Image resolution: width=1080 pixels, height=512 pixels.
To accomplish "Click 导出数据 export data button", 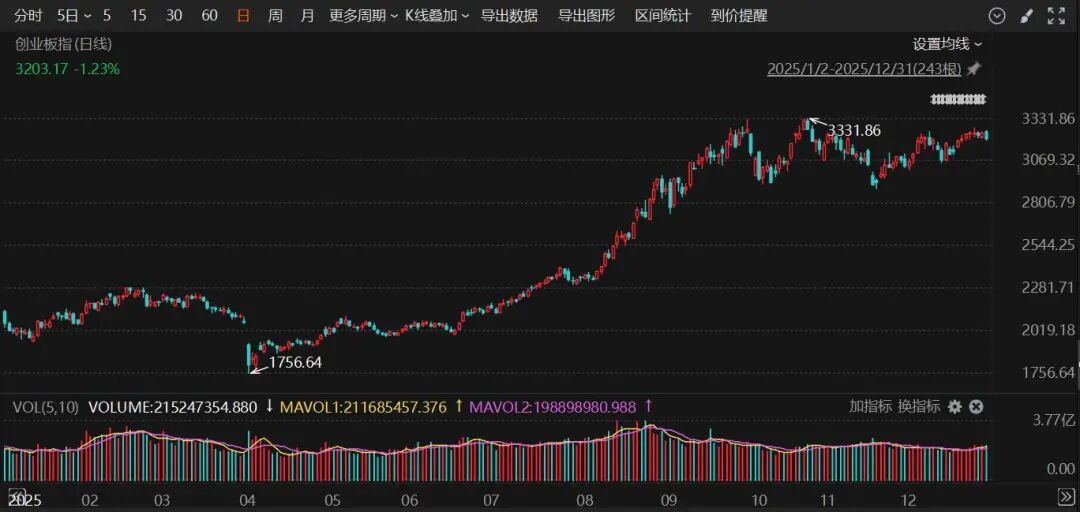I will [x=509, y=15].
